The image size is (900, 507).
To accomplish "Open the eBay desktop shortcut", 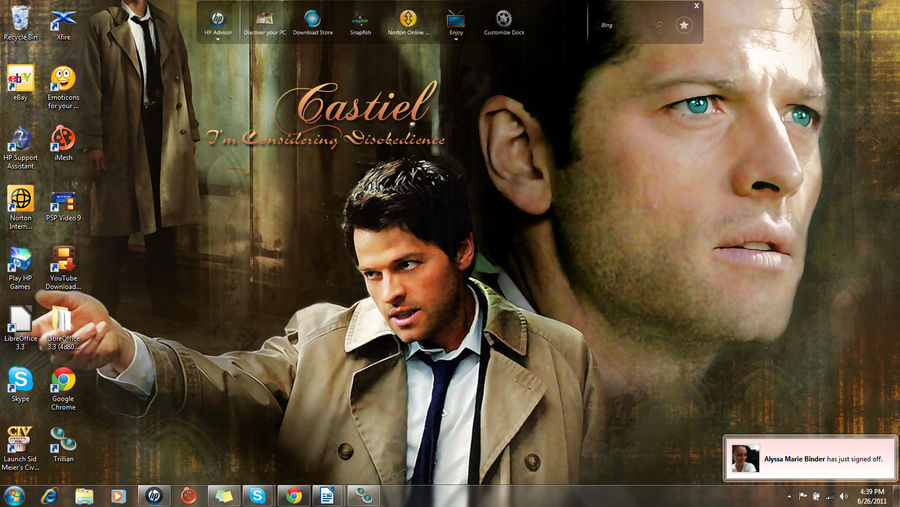I will tap(20, 83).
